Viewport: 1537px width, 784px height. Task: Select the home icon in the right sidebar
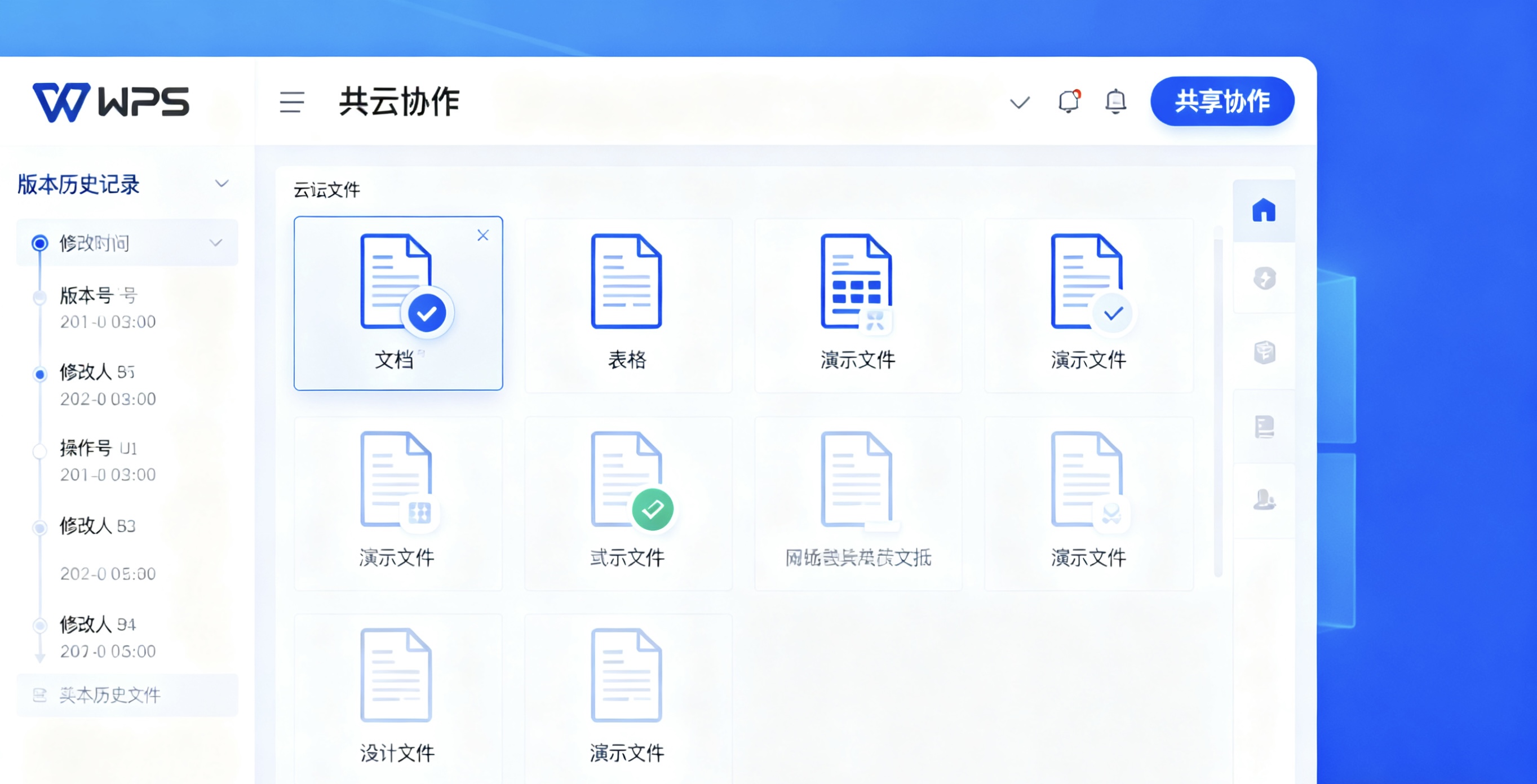click(x=1264, y=210)
